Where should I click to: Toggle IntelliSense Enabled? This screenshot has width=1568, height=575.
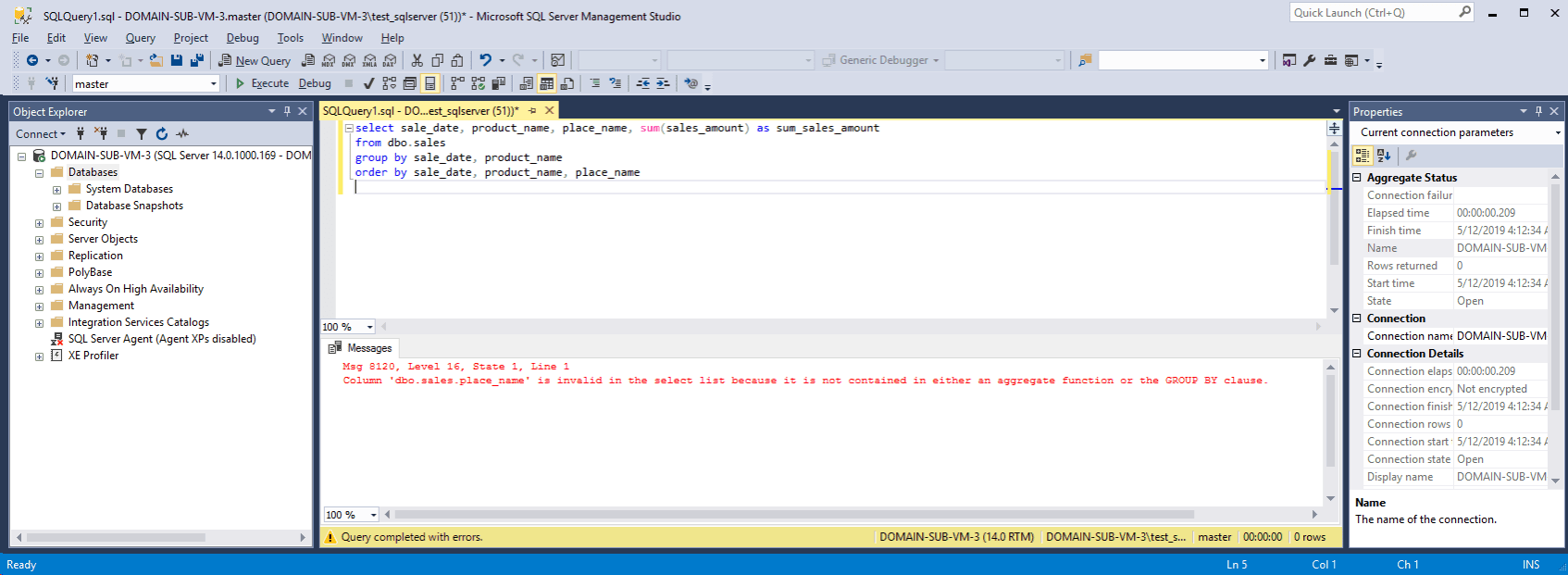pos(429,83)
